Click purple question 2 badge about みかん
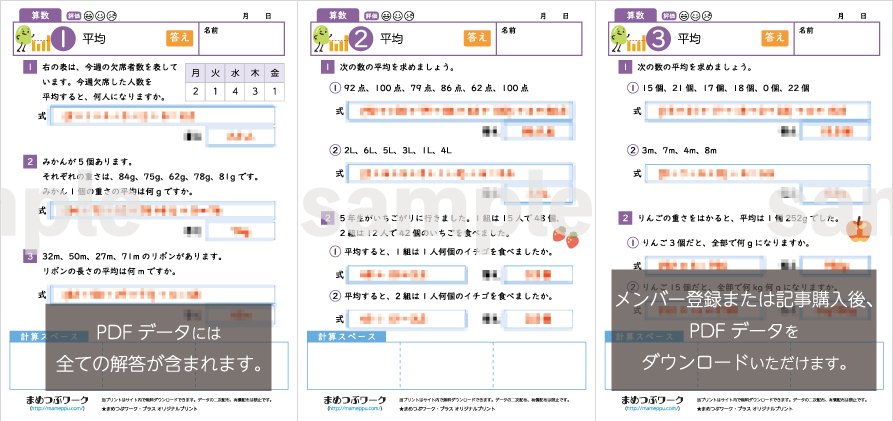 29,162
